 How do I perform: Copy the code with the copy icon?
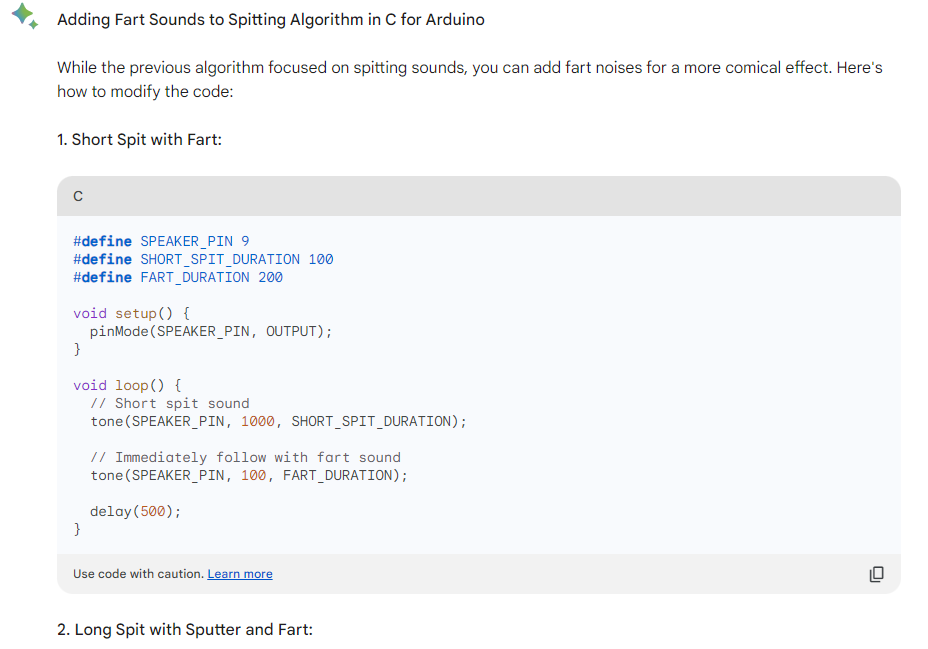coord(877,574)
